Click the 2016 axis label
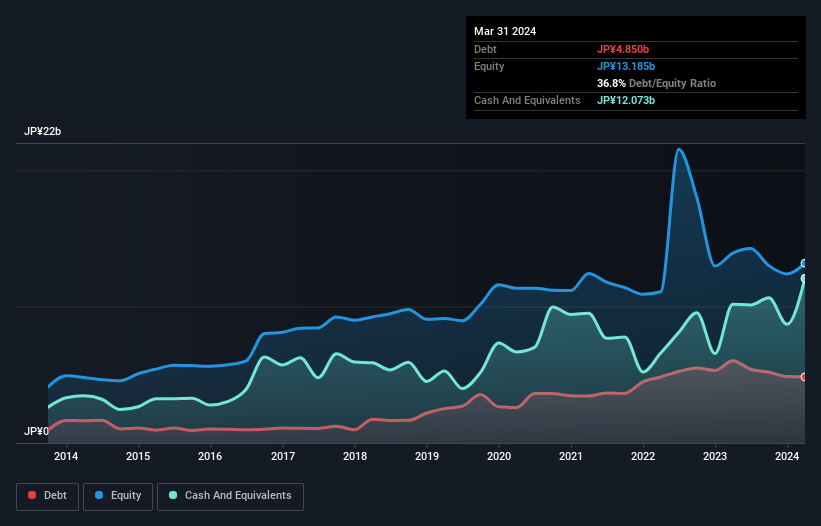 [210, 456]
